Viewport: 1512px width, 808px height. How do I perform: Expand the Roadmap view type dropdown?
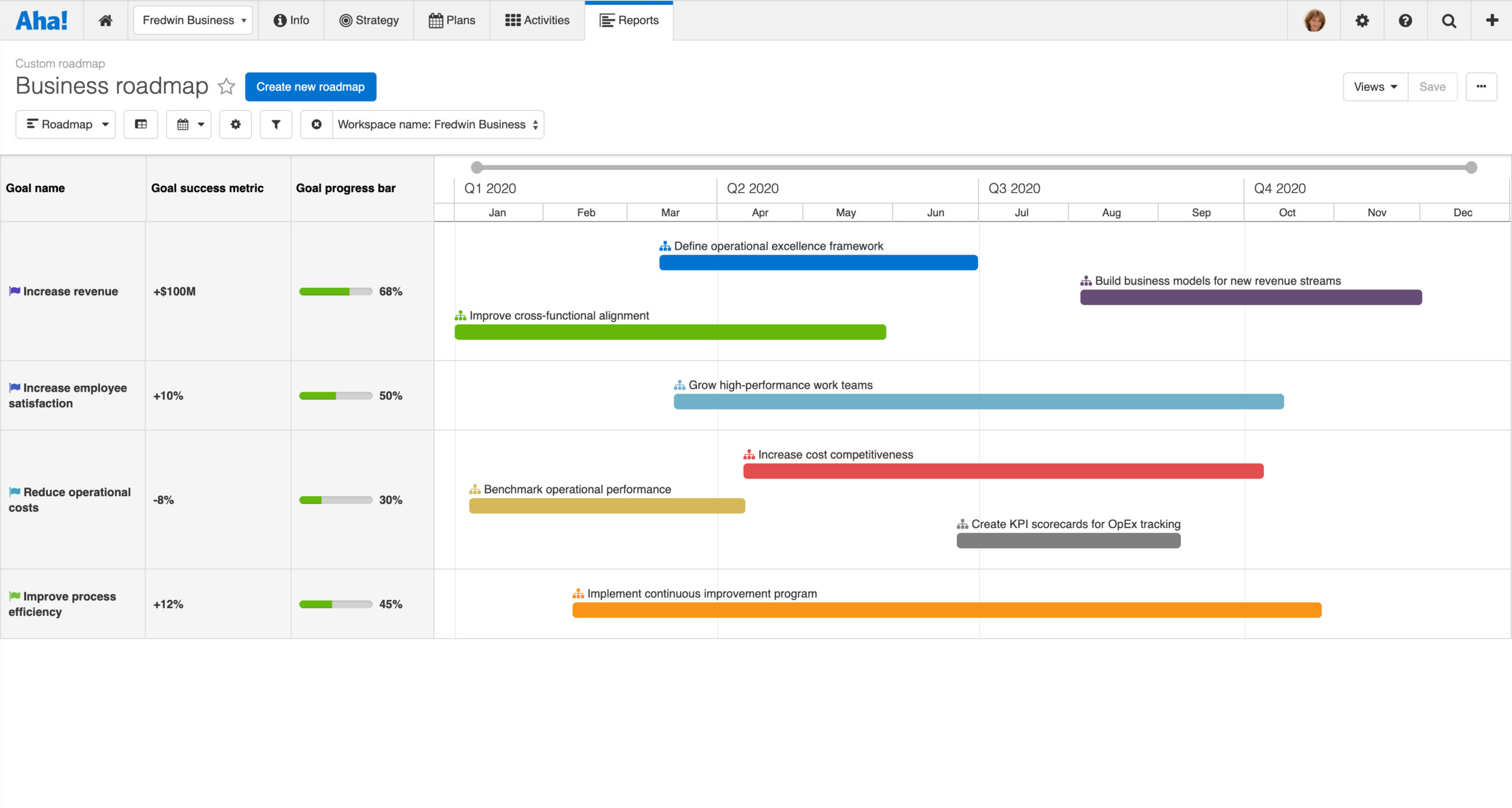point(65,124)
